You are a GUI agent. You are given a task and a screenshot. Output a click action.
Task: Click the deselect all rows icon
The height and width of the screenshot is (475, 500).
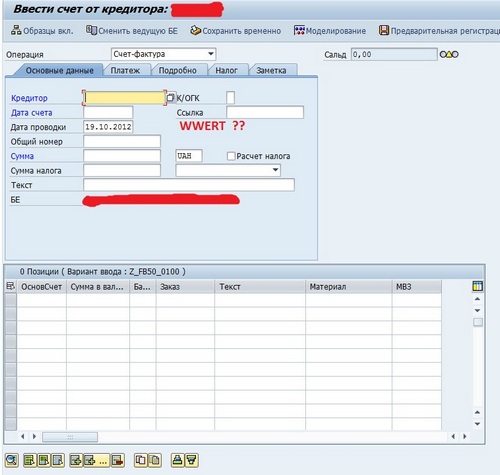coord(58,460)
